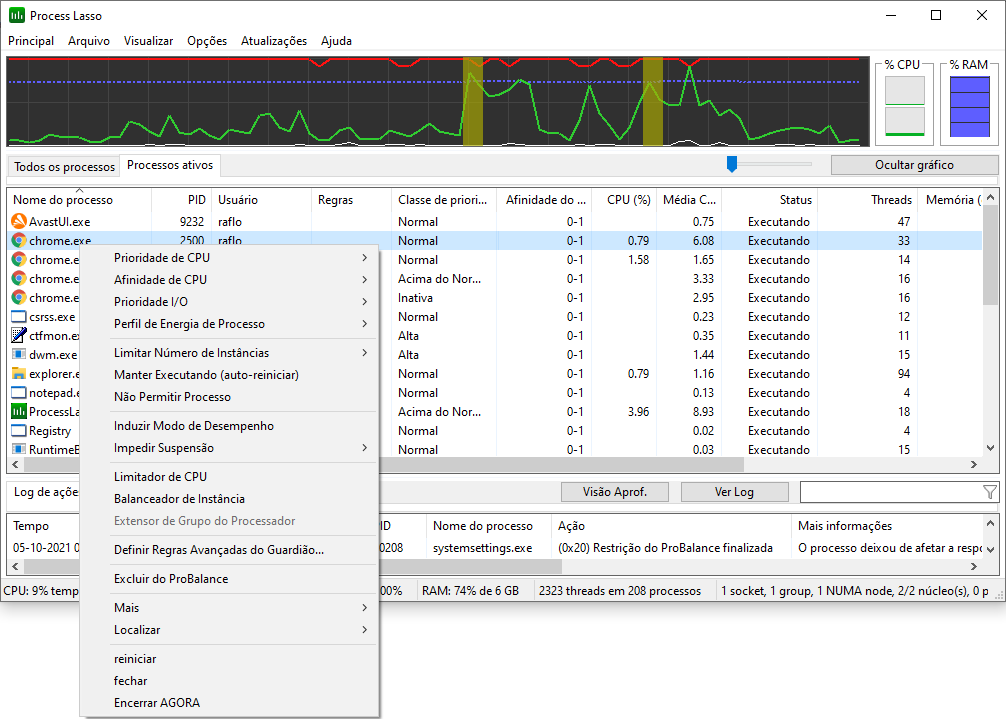Sort by Threads column header
Image resolution: width=1006 pixels, height=719 pixels.
pos(868,199)
